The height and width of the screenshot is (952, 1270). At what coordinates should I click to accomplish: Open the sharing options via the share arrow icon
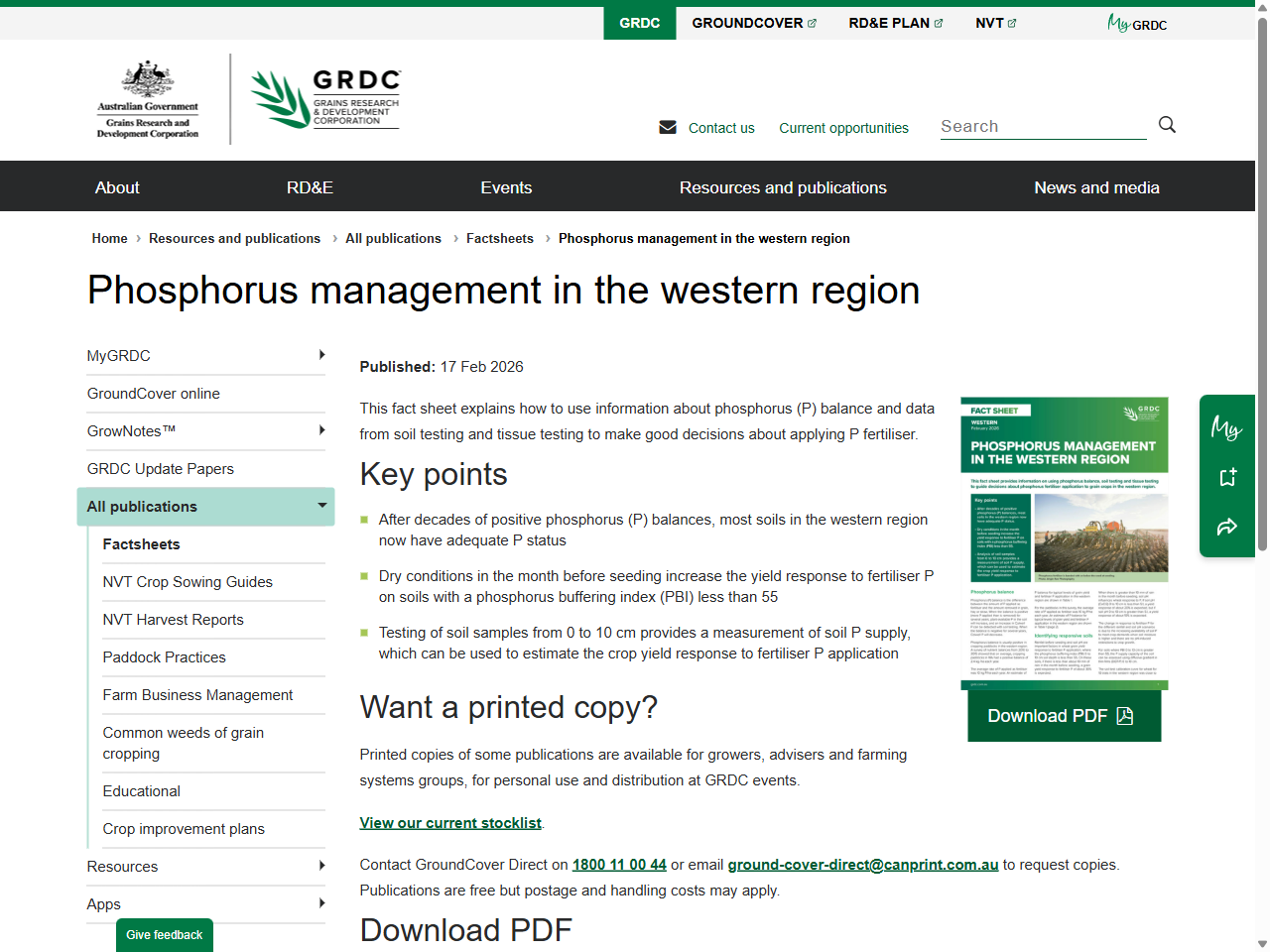[x=1226, y=528]
